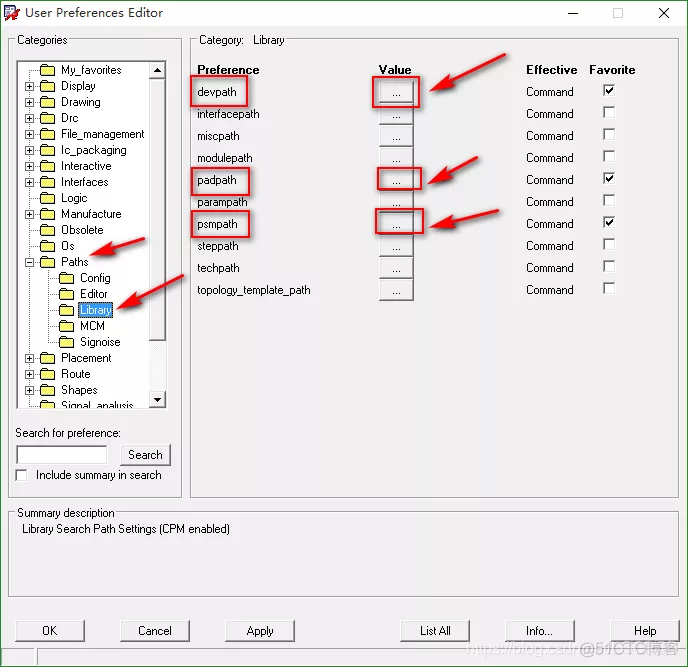Click the Interactive folder icon
The image size is (688, 667).
pyautogui.click(x=47, y=166)
